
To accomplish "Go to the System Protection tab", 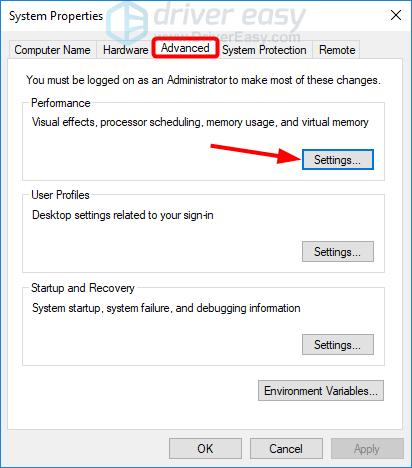I will [x=264, y=50].
